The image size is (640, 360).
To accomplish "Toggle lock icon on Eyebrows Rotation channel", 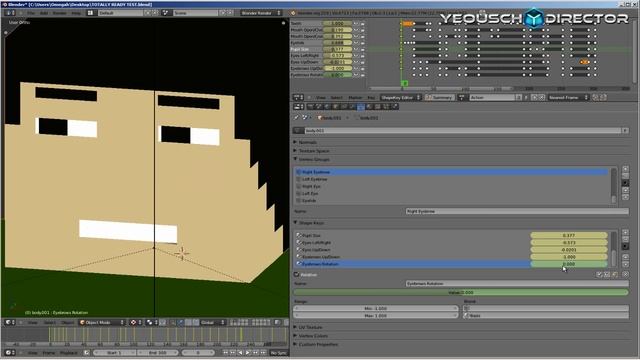I will tap(362, 75).
